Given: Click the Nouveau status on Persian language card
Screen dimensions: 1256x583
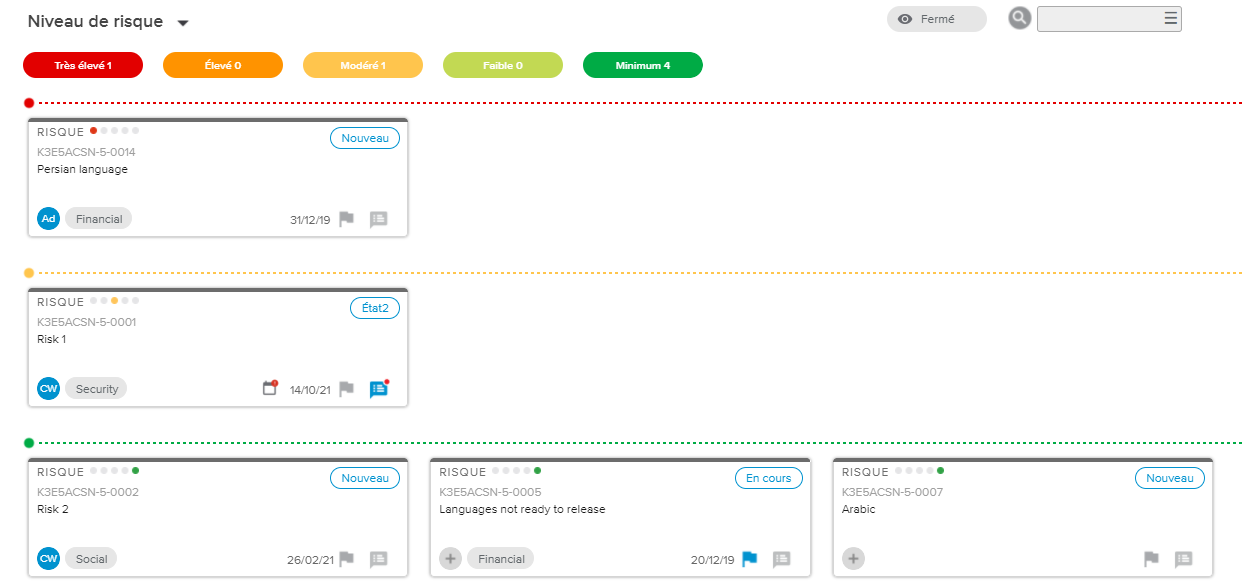Looking at the screenshot, I should 364,138.
